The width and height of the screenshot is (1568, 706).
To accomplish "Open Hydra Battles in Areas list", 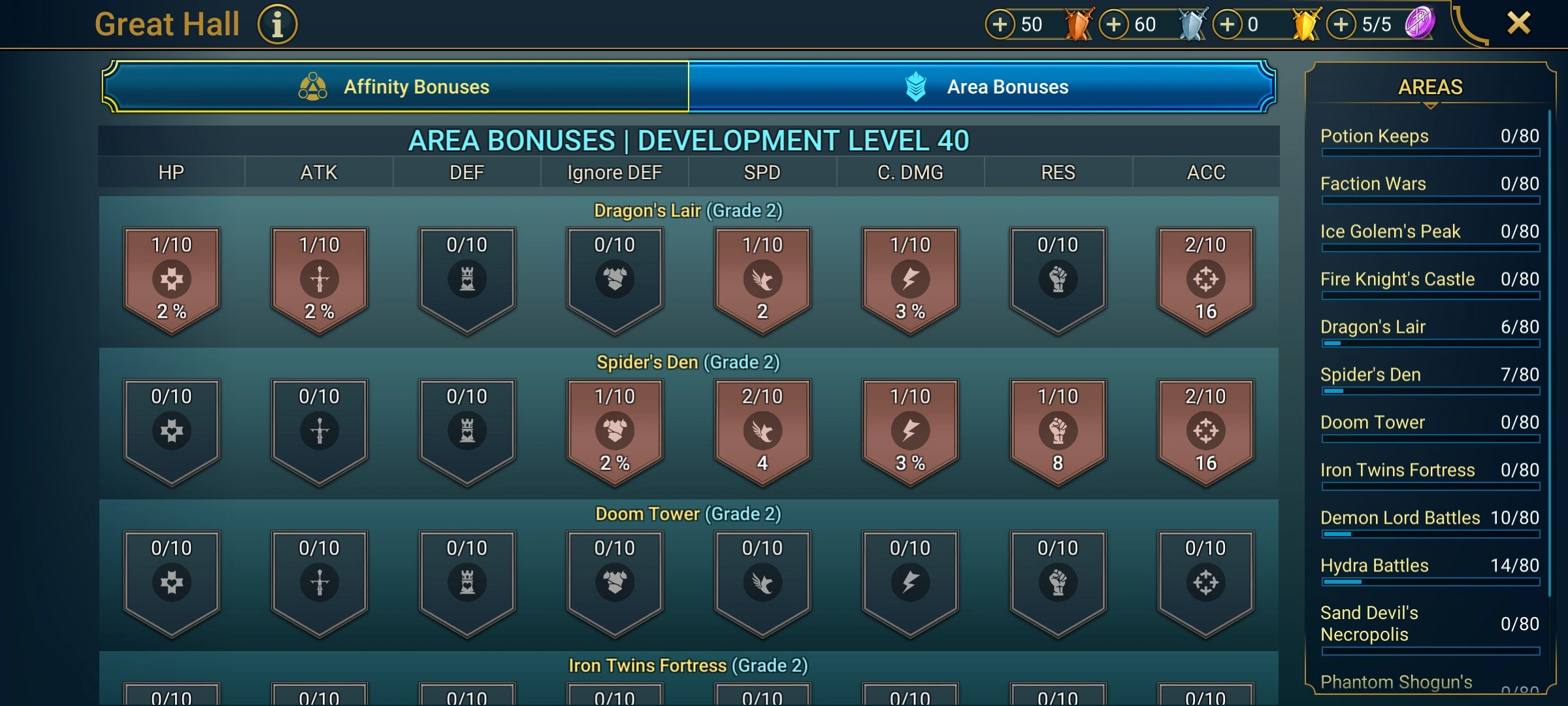I will (x=1429, y=570).
